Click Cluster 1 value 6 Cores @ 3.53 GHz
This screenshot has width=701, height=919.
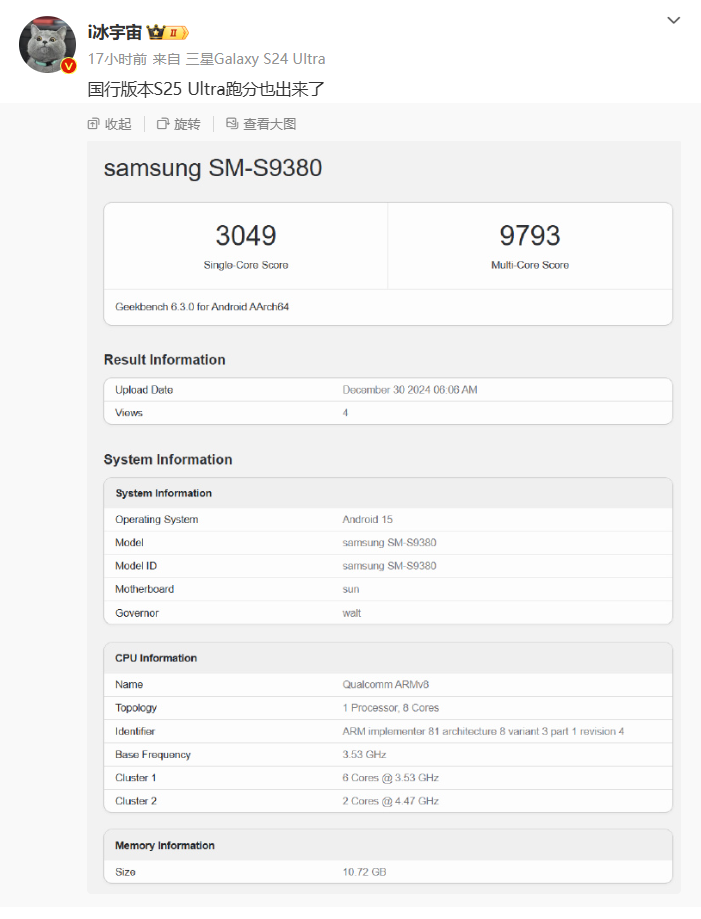(x=390, y=778)
